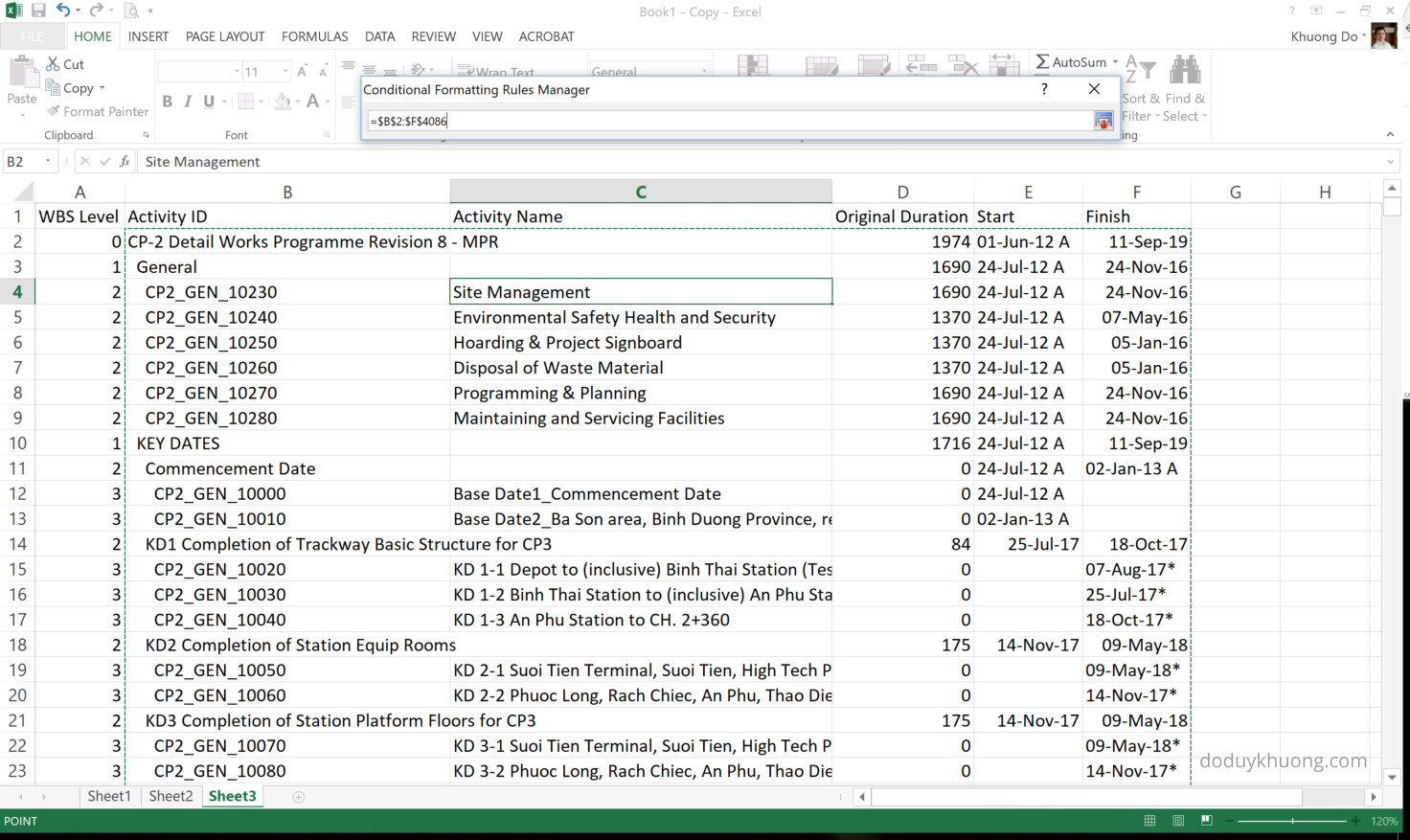Click the Redo arrow icon
Image resolution: width=1410 pixels, height=840 pixels.
(x=96, y=11)
